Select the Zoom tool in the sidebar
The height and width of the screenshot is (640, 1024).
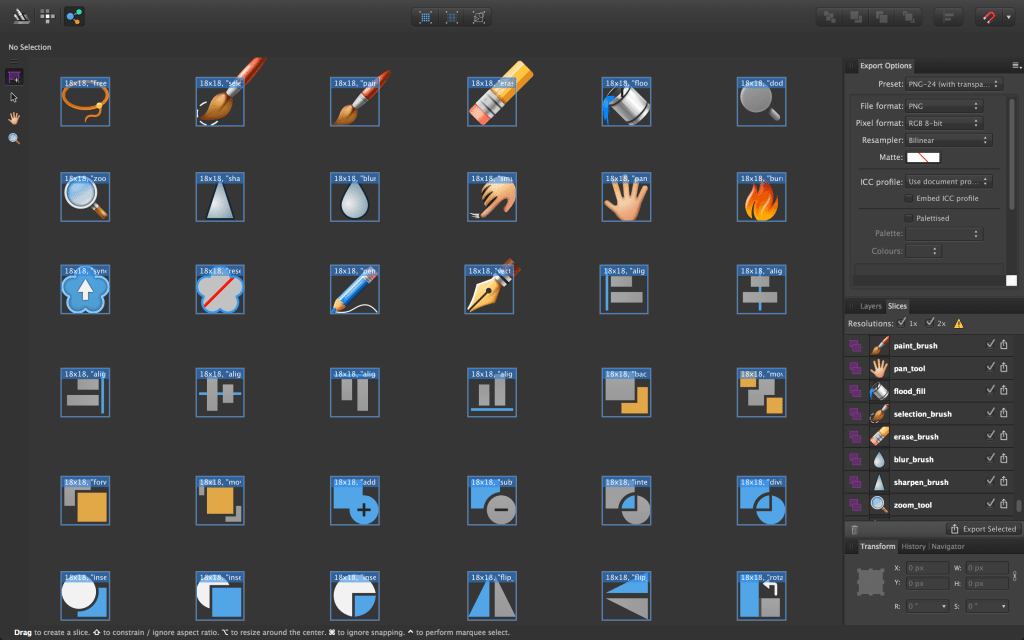tap(14, 138)
